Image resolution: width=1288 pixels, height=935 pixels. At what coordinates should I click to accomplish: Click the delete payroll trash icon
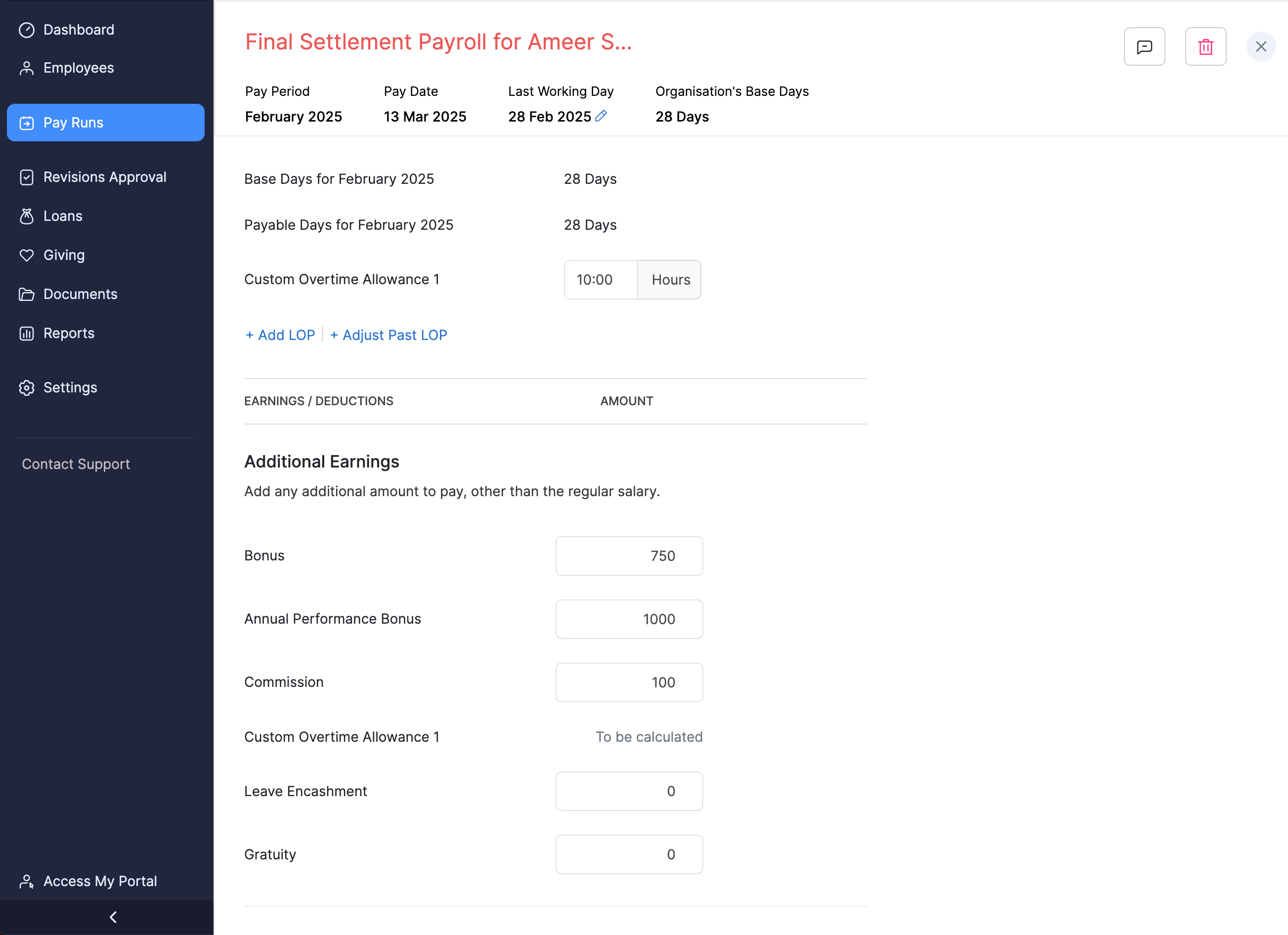point(1205,46)
